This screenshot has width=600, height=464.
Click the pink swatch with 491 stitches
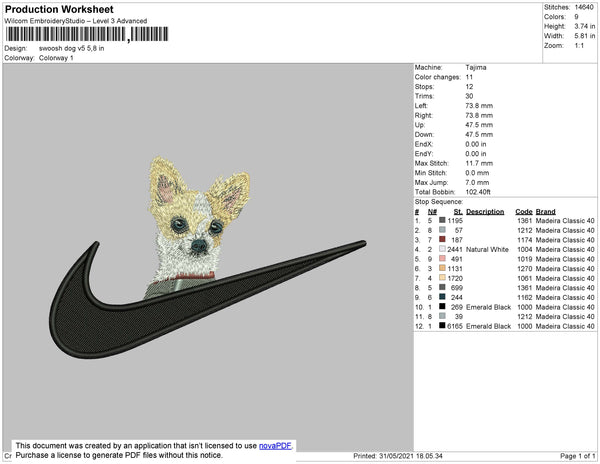[x=442, y=258]
